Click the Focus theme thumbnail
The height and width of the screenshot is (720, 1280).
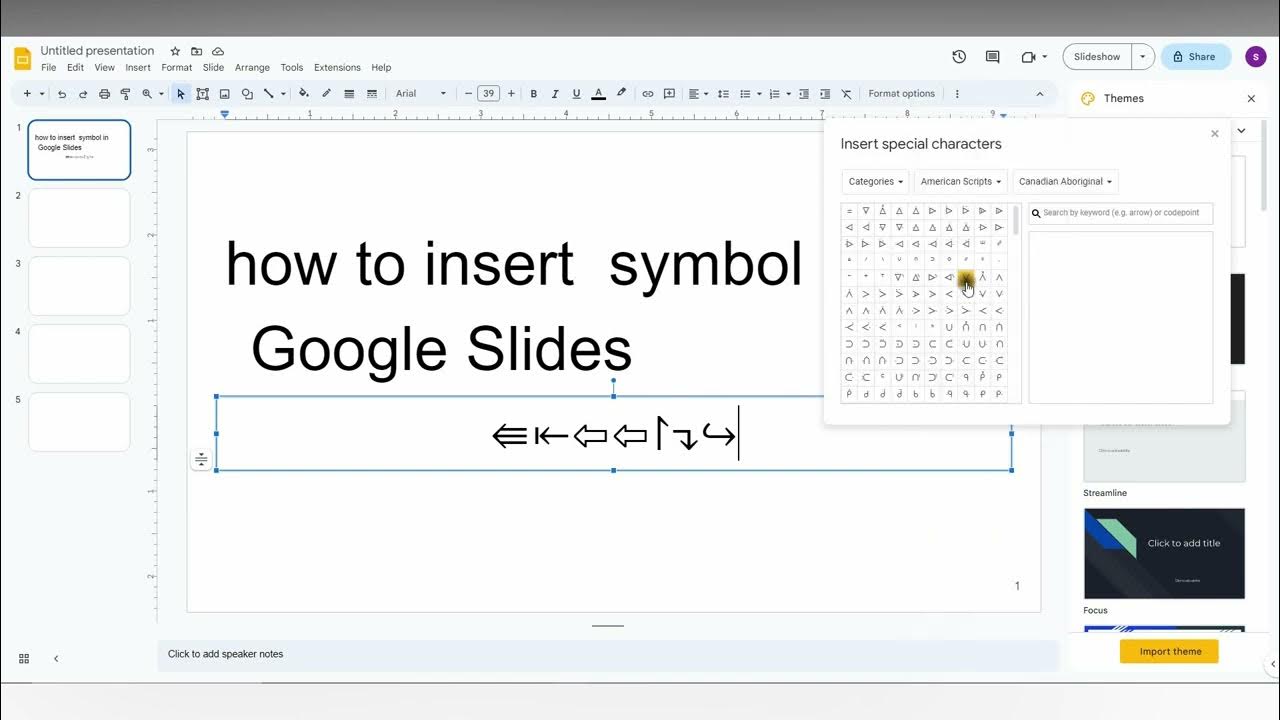1164,553
